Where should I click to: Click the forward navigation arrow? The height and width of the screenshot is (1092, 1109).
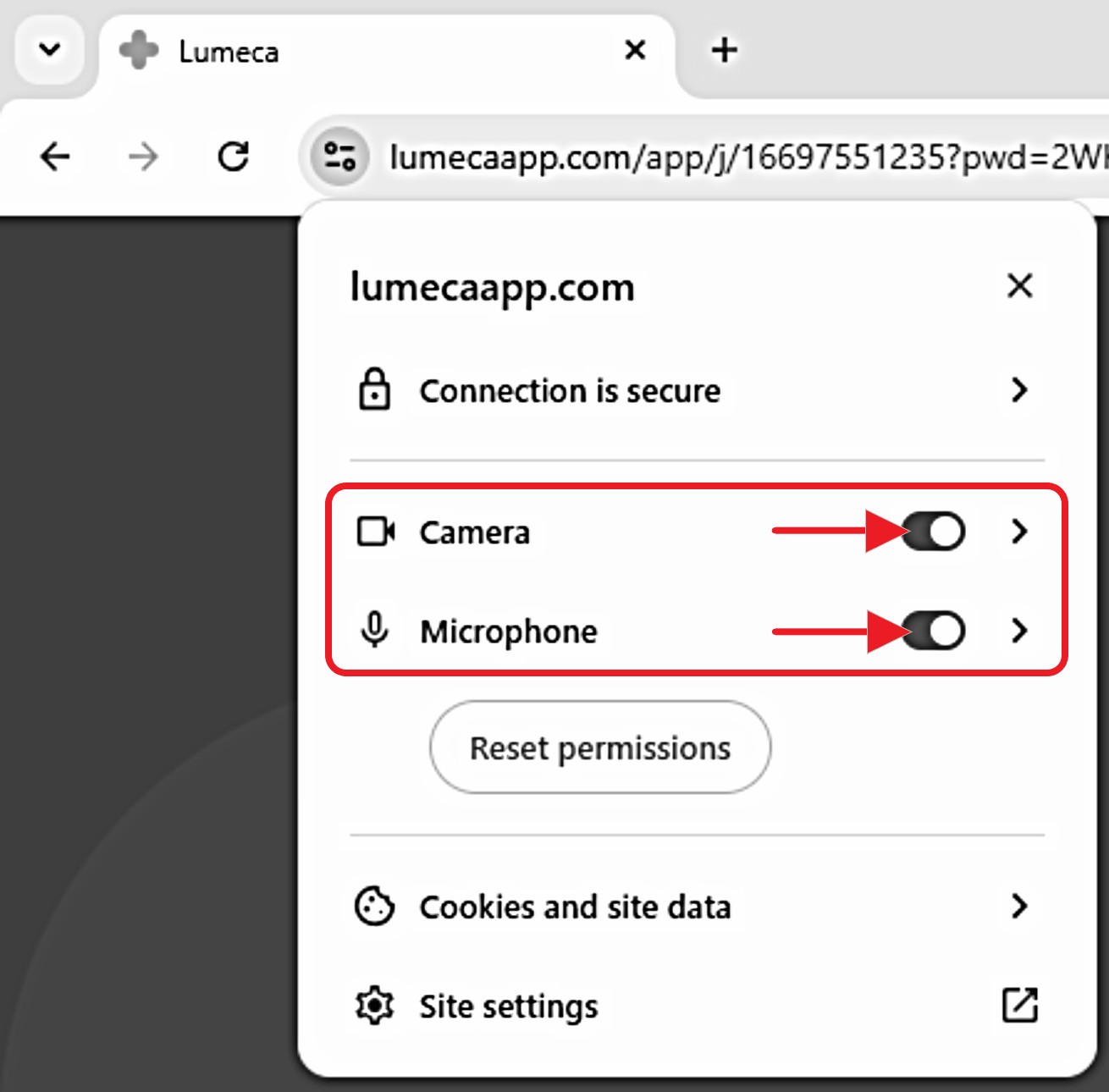(143, 157)
